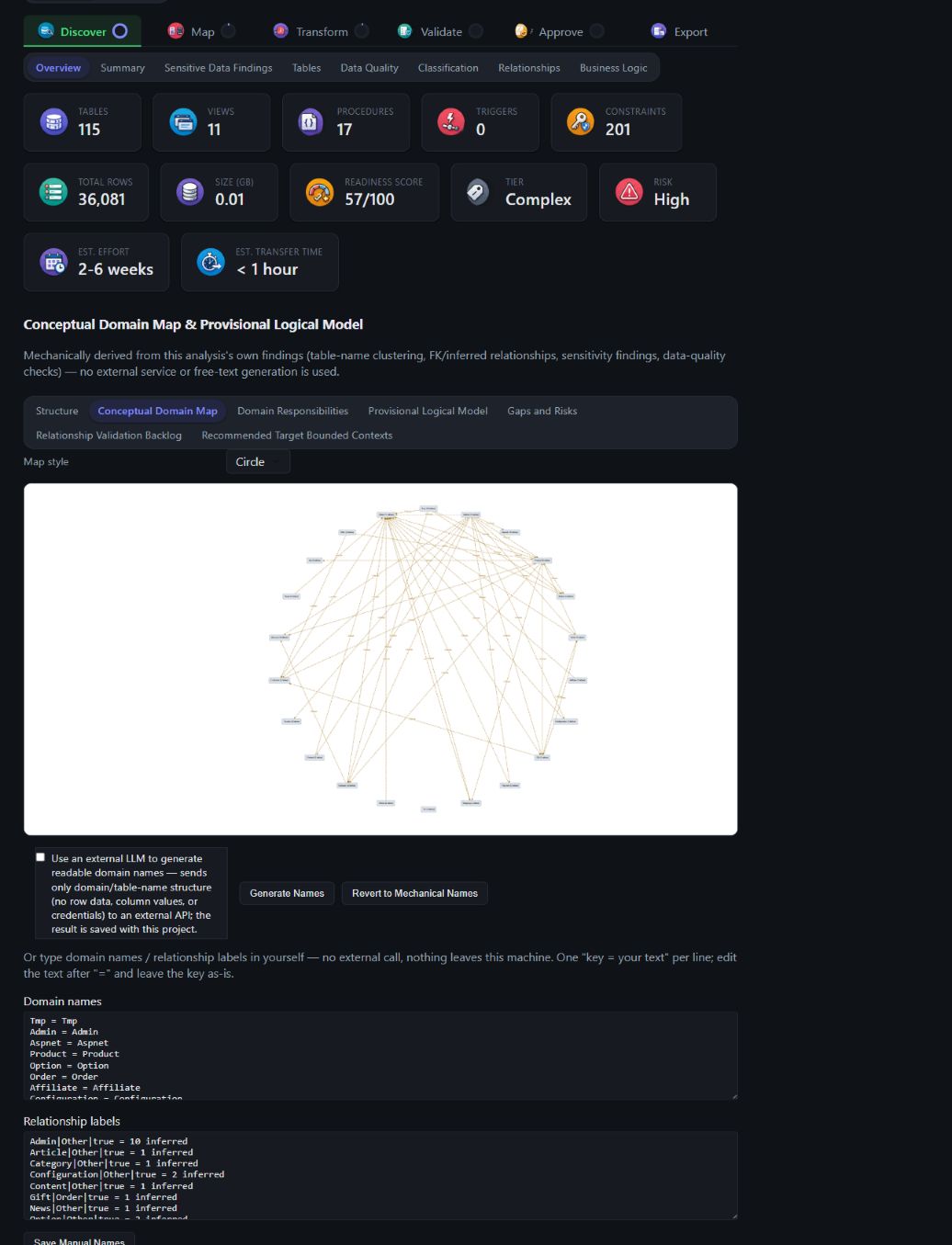
Task: Switch to the Data Quality tab
Action: coord(369,68)
